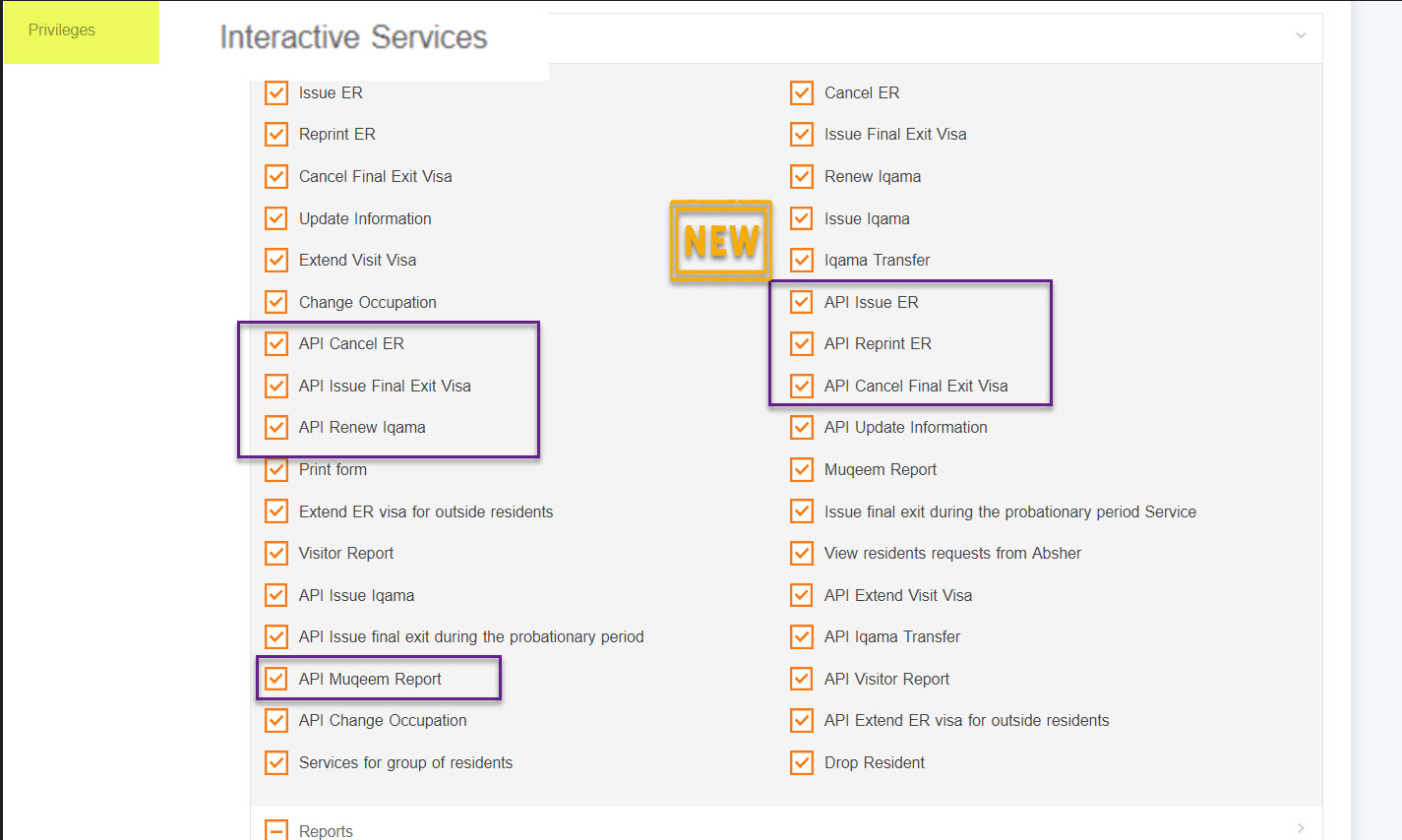The image size is (1402, 840).
Task: Disable the Renew Iqama privilege checkbox
Action: point(802,177)
